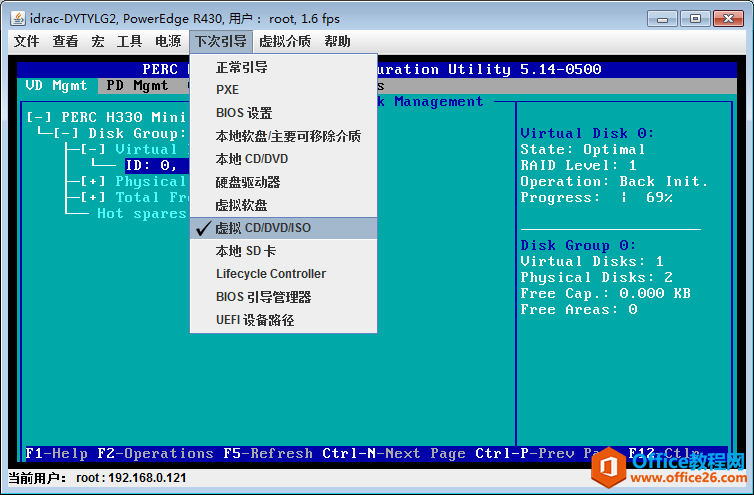The height and width of the screenshot is (495, 754).
Task: Switch to VD Mgmt tab
Action: click(57, 86)
